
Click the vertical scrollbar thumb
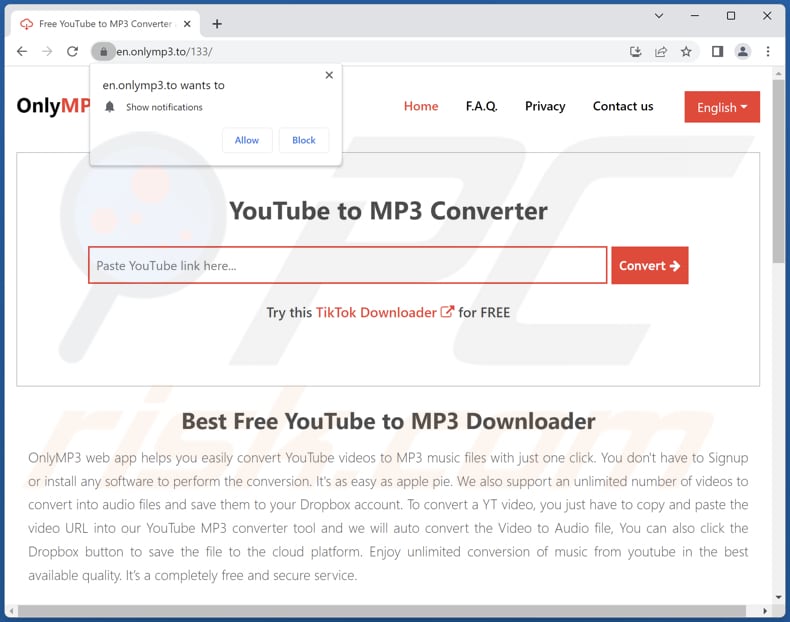[x=778, y=171]
